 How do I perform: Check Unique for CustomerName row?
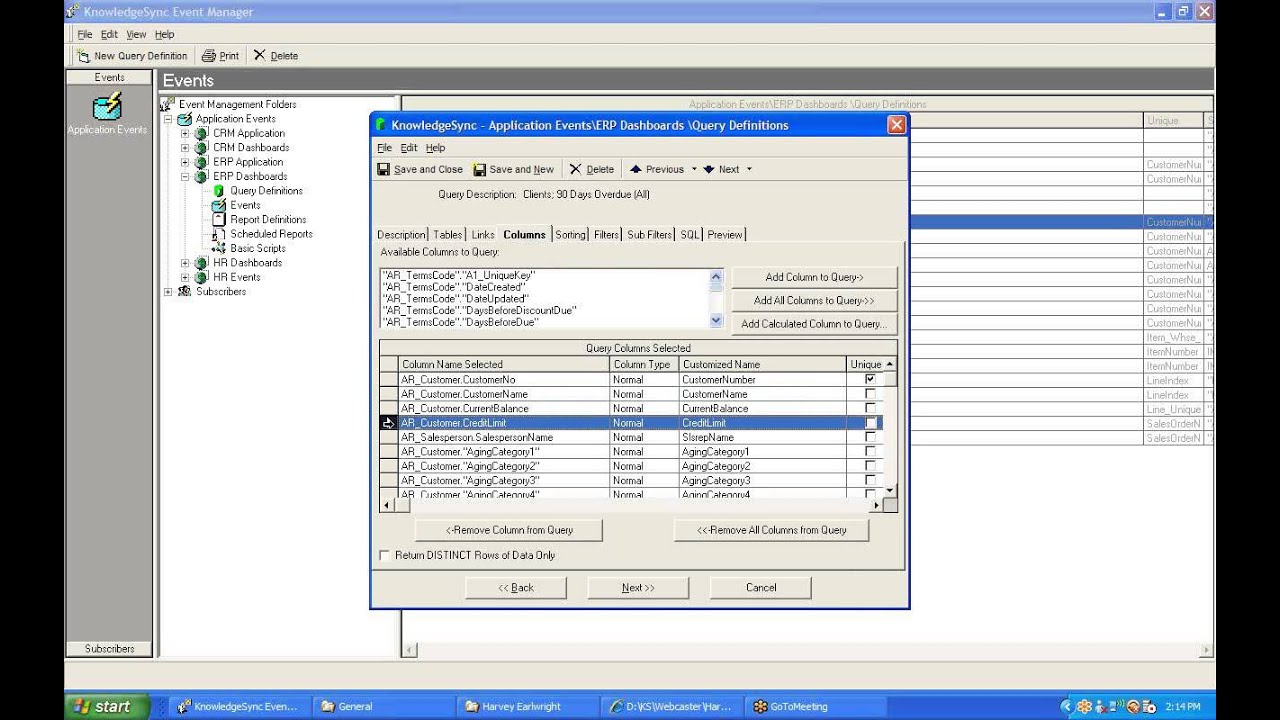(870, 394)
